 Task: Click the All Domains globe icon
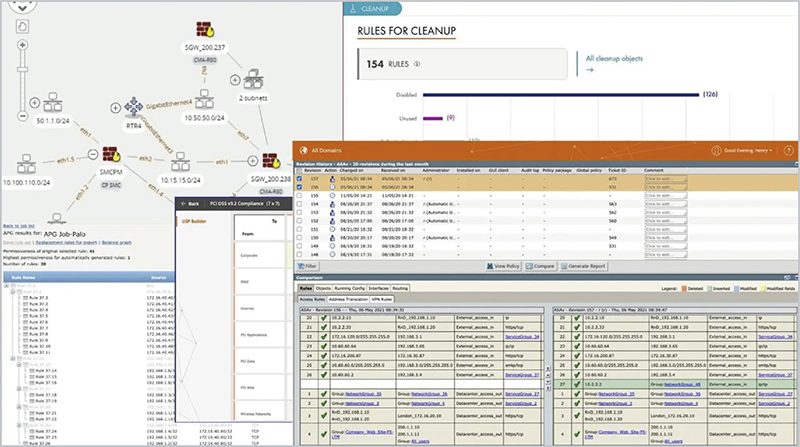(301, 151)
